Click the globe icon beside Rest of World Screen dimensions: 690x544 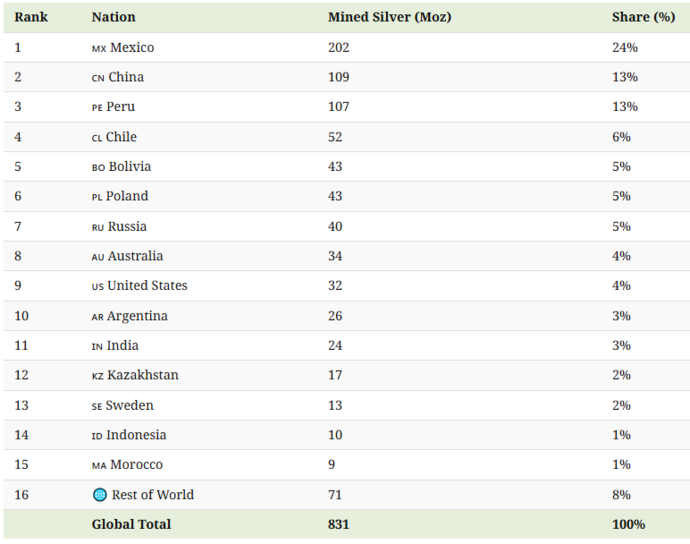(x=100, y=495)
